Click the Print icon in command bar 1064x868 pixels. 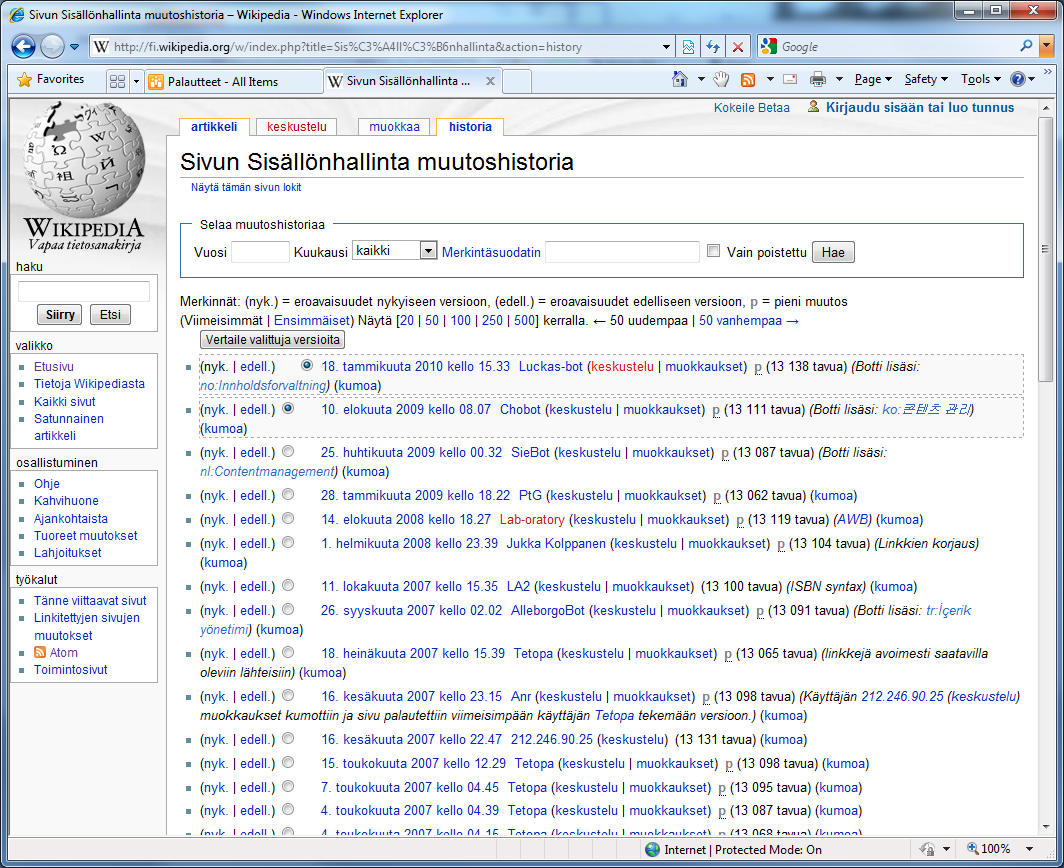tap(818, 79)
